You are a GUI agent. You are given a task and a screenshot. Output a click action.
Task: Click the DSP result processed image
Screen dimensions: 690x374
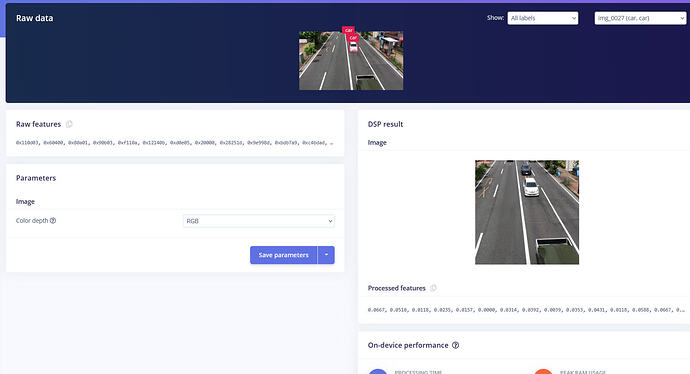tap(527, 212)
